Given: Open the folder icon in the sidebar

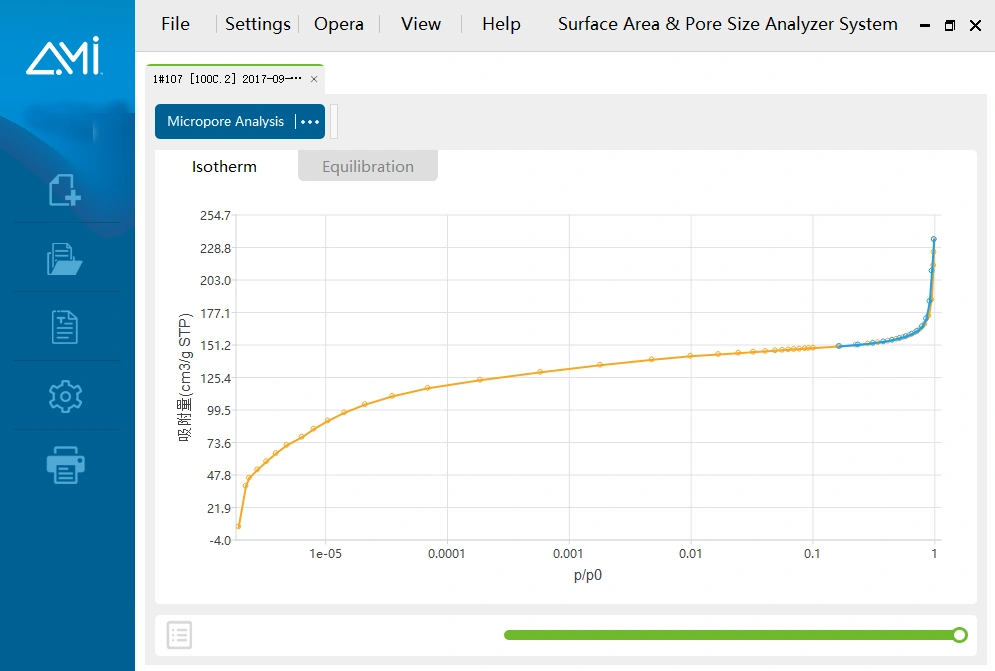Looking at the screenshot, I should (x=65, y=258).
